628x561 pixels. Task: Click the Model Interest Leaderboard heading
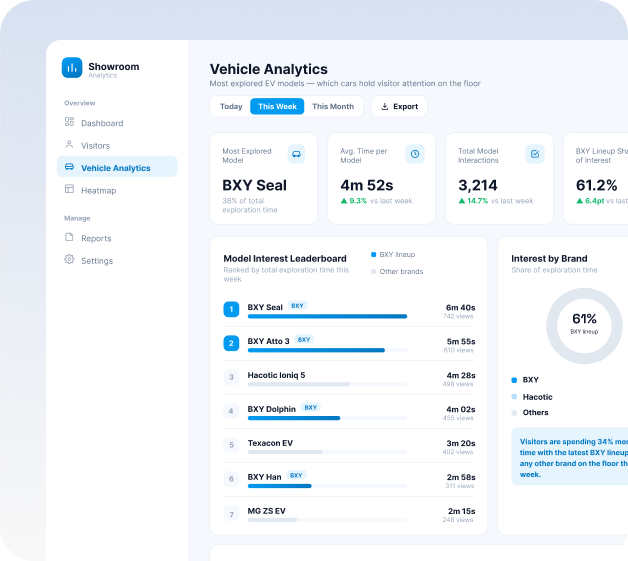(285, 259)
